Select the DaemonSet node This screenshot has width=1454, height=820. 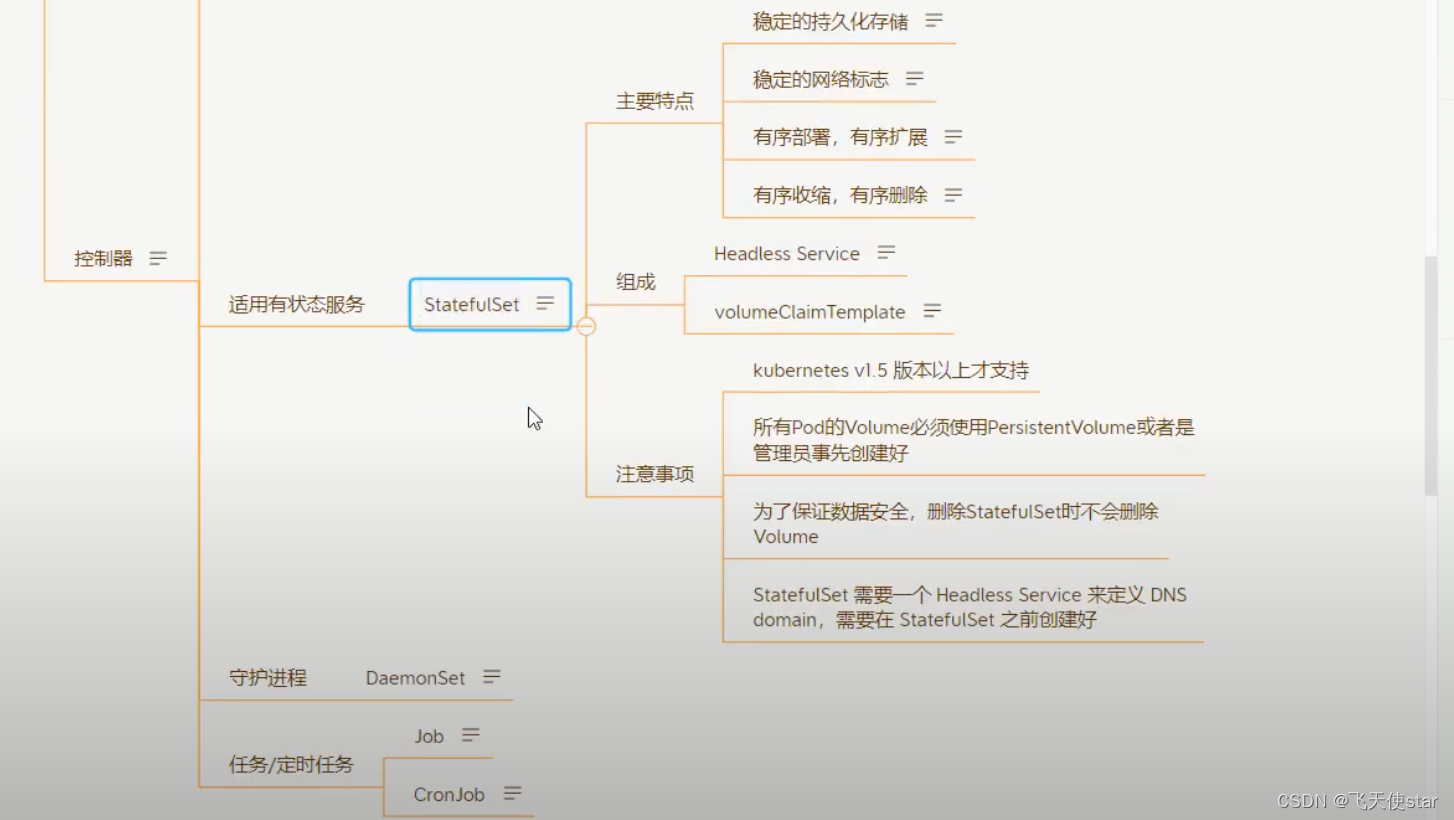(415, 678)
